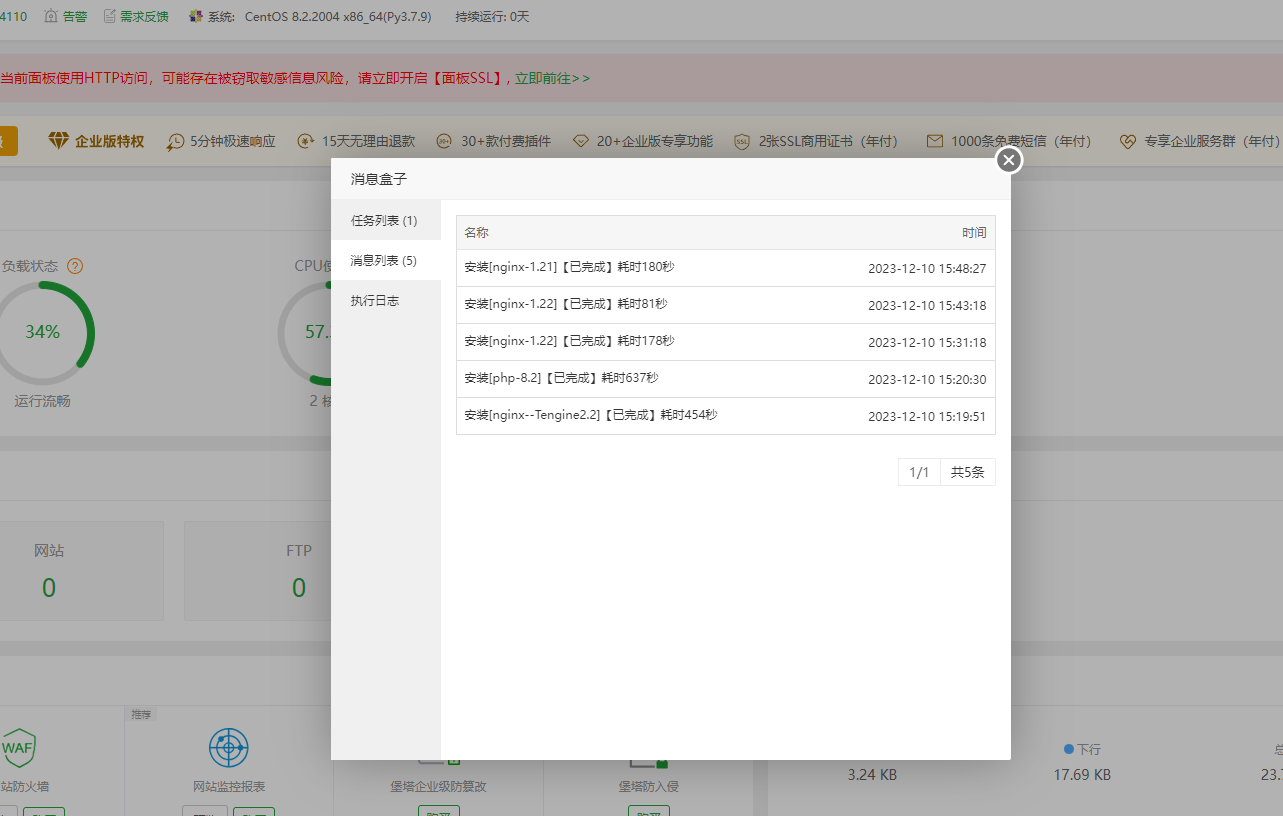Click the 名称 column header

pos(477,233)
